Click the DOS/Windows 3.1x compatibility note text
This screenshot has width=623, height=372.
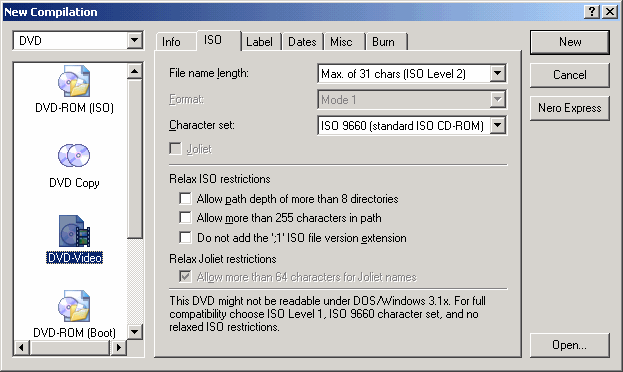click(x=328, y=314)
